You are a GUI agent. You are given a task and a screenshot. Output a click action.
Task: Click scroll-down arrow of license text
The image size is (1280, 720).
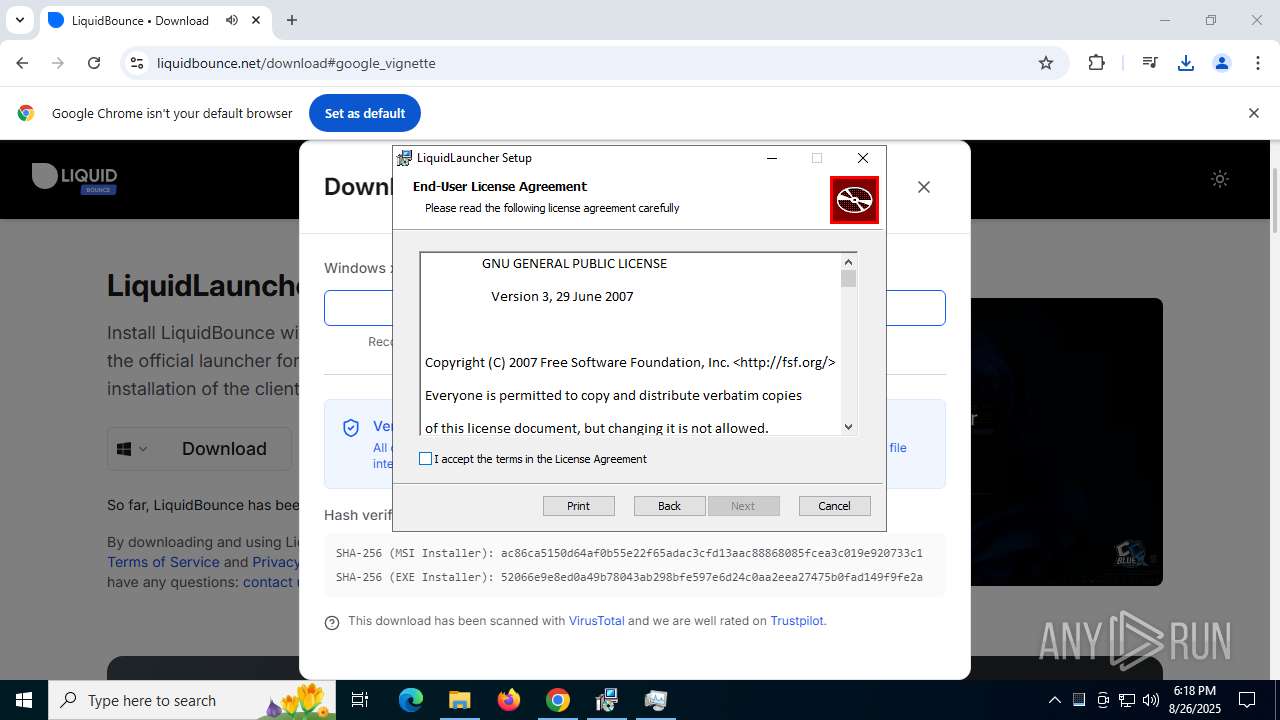pos(849,427)
